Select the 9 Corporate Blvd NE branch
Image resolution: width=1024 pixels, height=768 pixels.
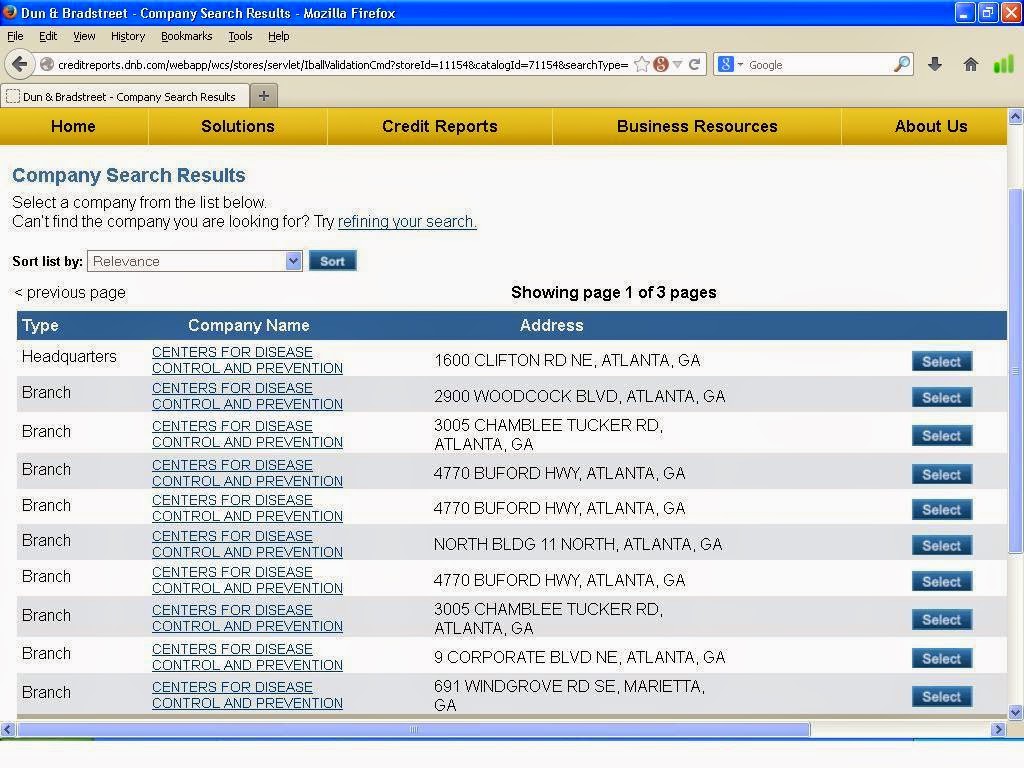tap(941, 659)
